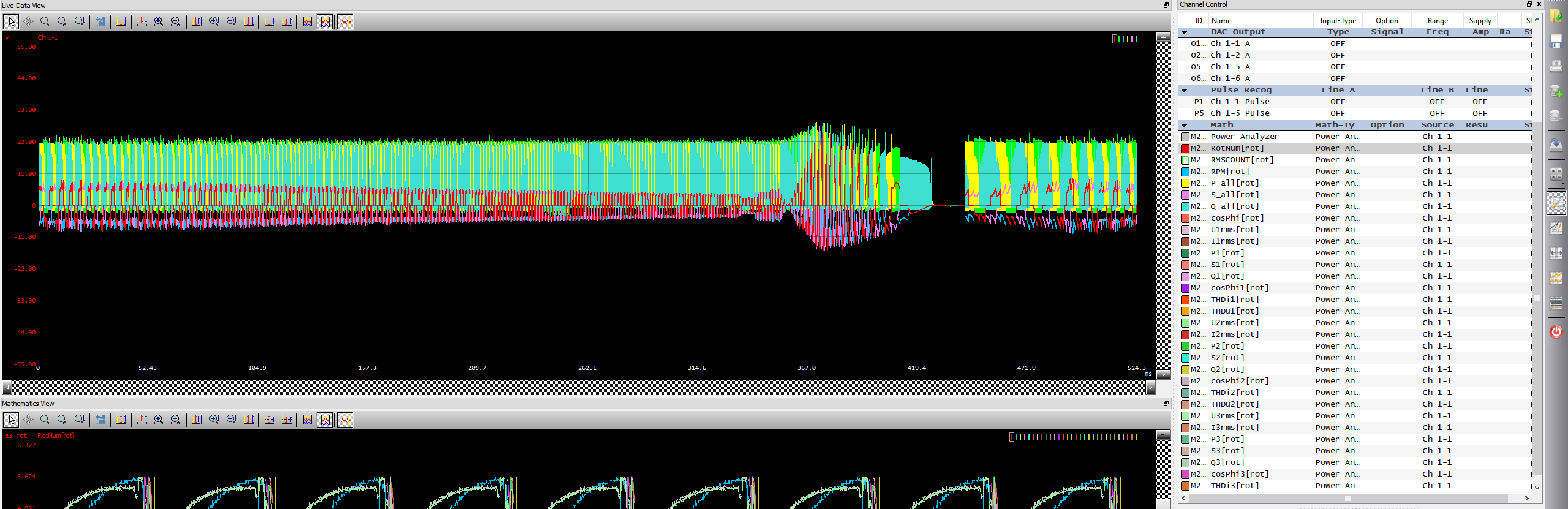Click the add database icon with green plus

pos(1556,91)
